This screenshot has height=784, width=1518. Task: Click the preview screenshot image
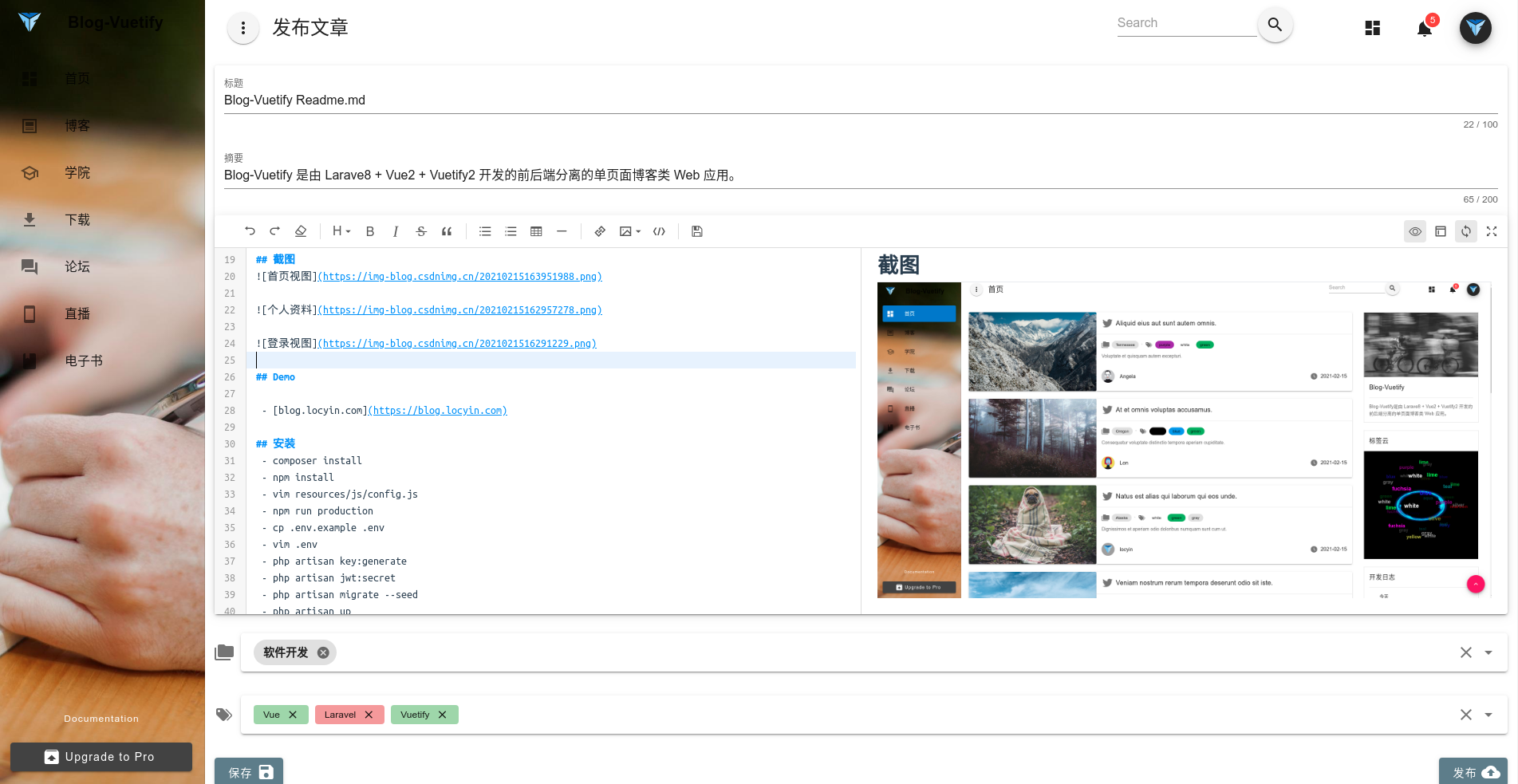point(1185,440)
